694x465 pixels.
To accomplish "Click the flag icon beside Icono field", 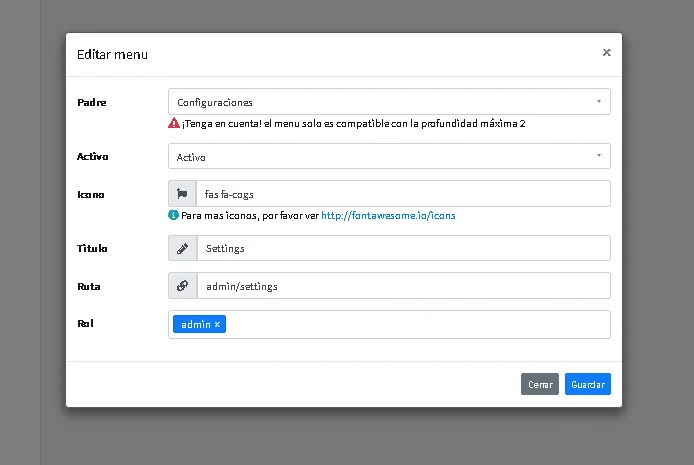I will point(182,194).
